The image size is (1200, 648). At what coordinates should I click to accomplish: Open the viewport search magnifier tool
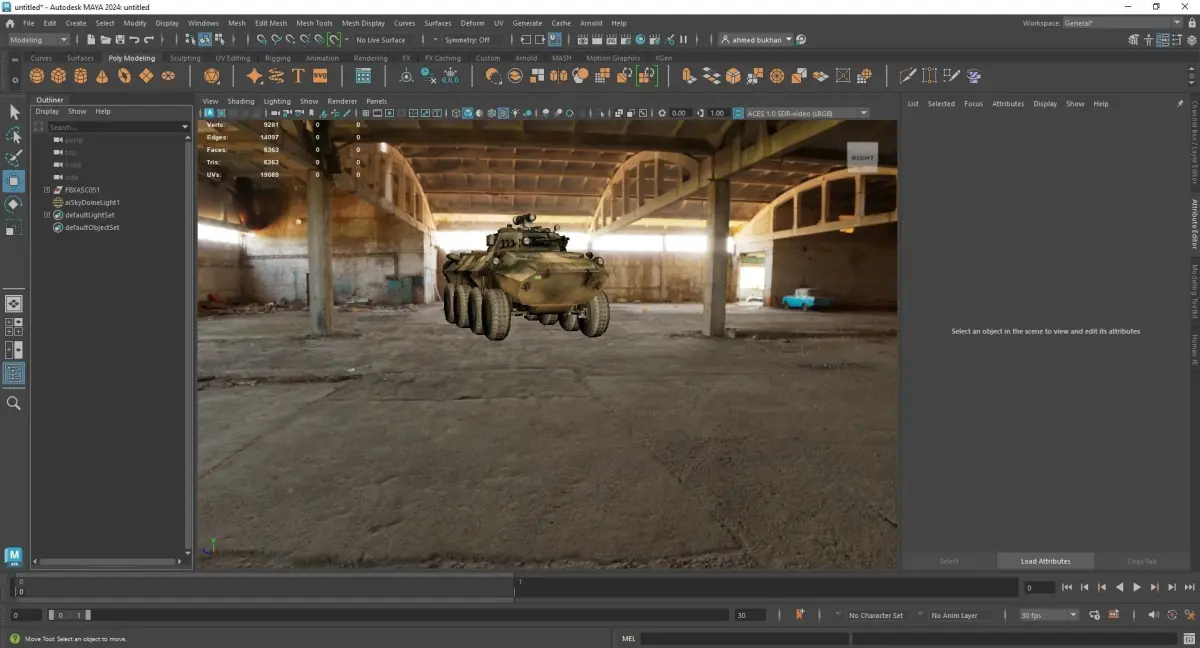(14, 402)
